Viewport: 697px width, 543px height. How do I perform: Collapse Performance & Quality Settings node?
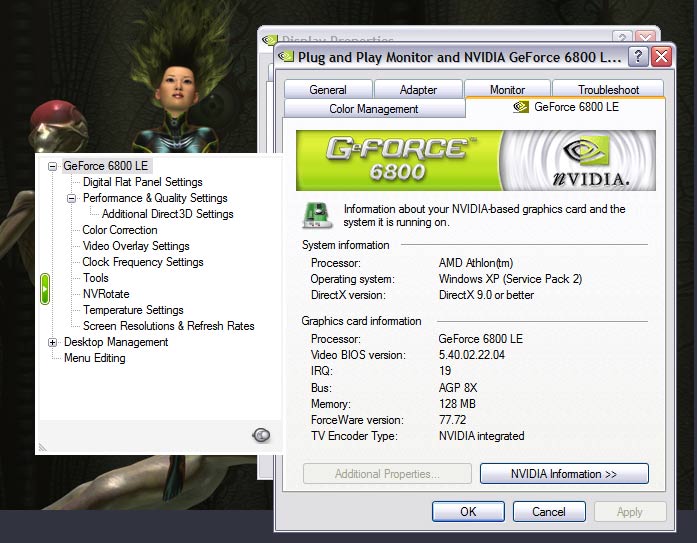pyautogui.click(x=71, y=198)
